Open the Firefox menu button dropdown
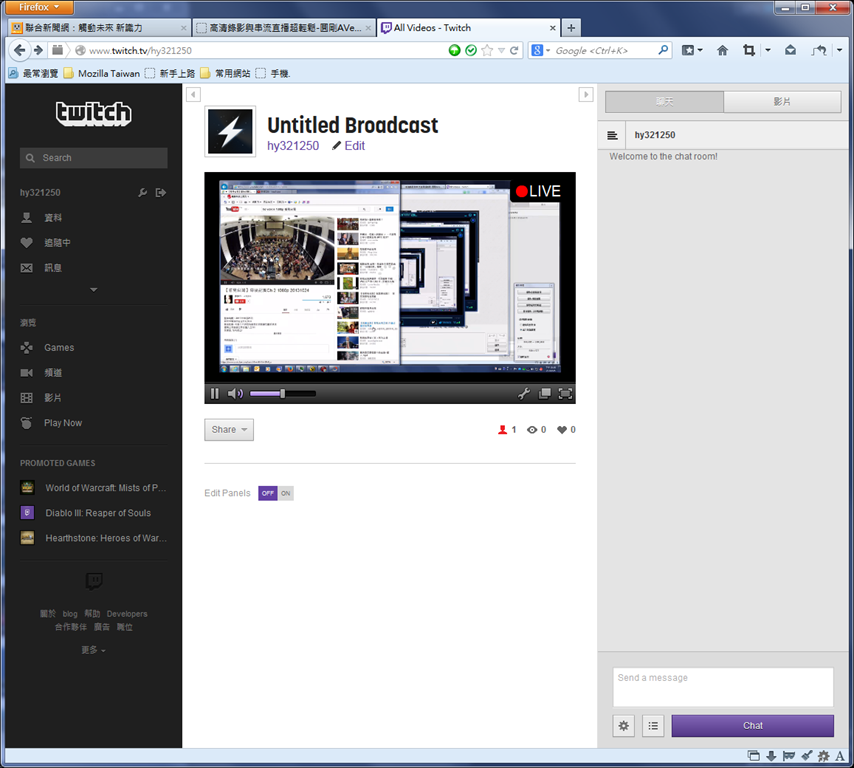This screenshot has width=854, height=768. (39, 7)
